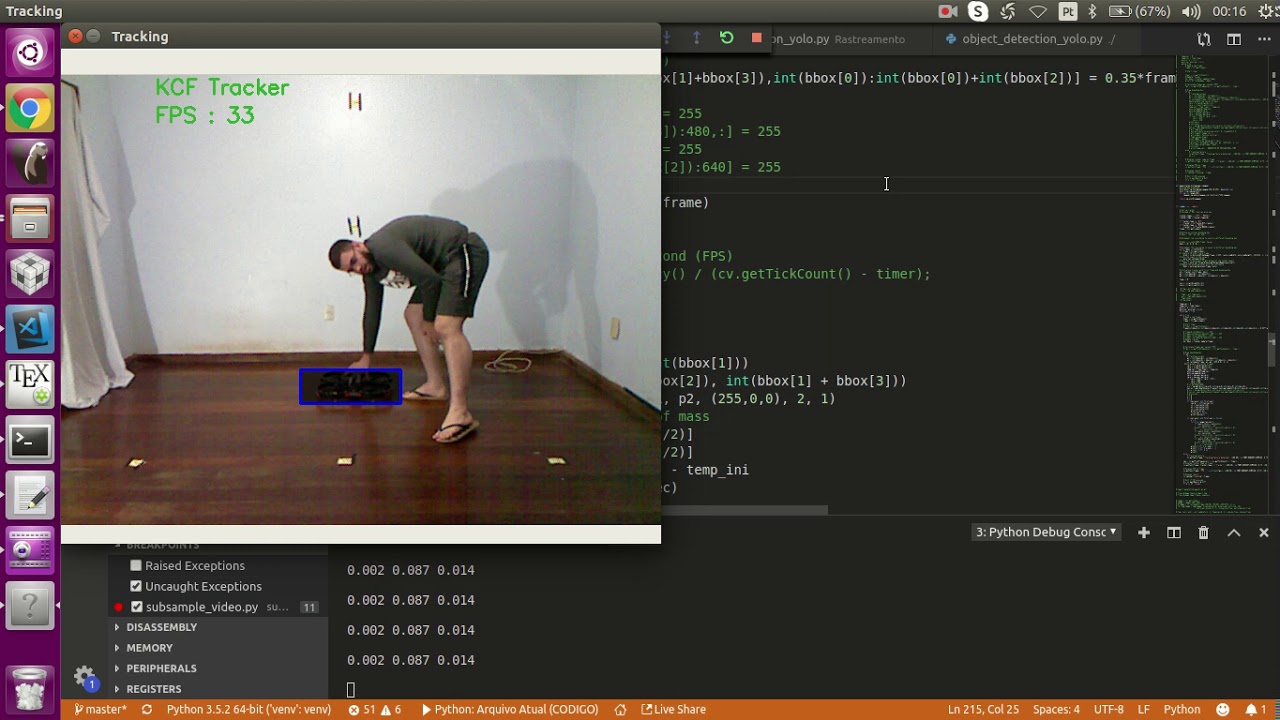Open the VS Code manage gear icon
The width and height of the screenshot is (1280, 720).
85,677
